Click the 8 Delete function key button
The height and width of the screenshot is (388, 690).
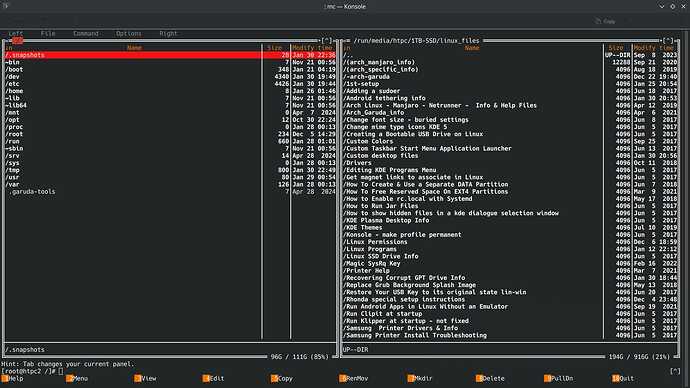coord(490,378)
